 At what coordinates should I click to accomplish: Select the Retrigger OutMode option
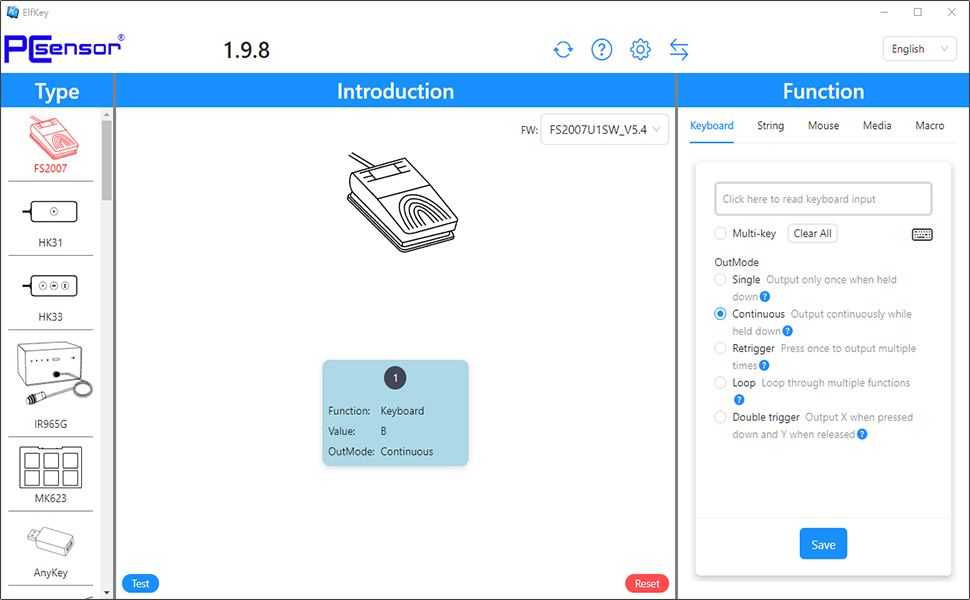point(721,349)
